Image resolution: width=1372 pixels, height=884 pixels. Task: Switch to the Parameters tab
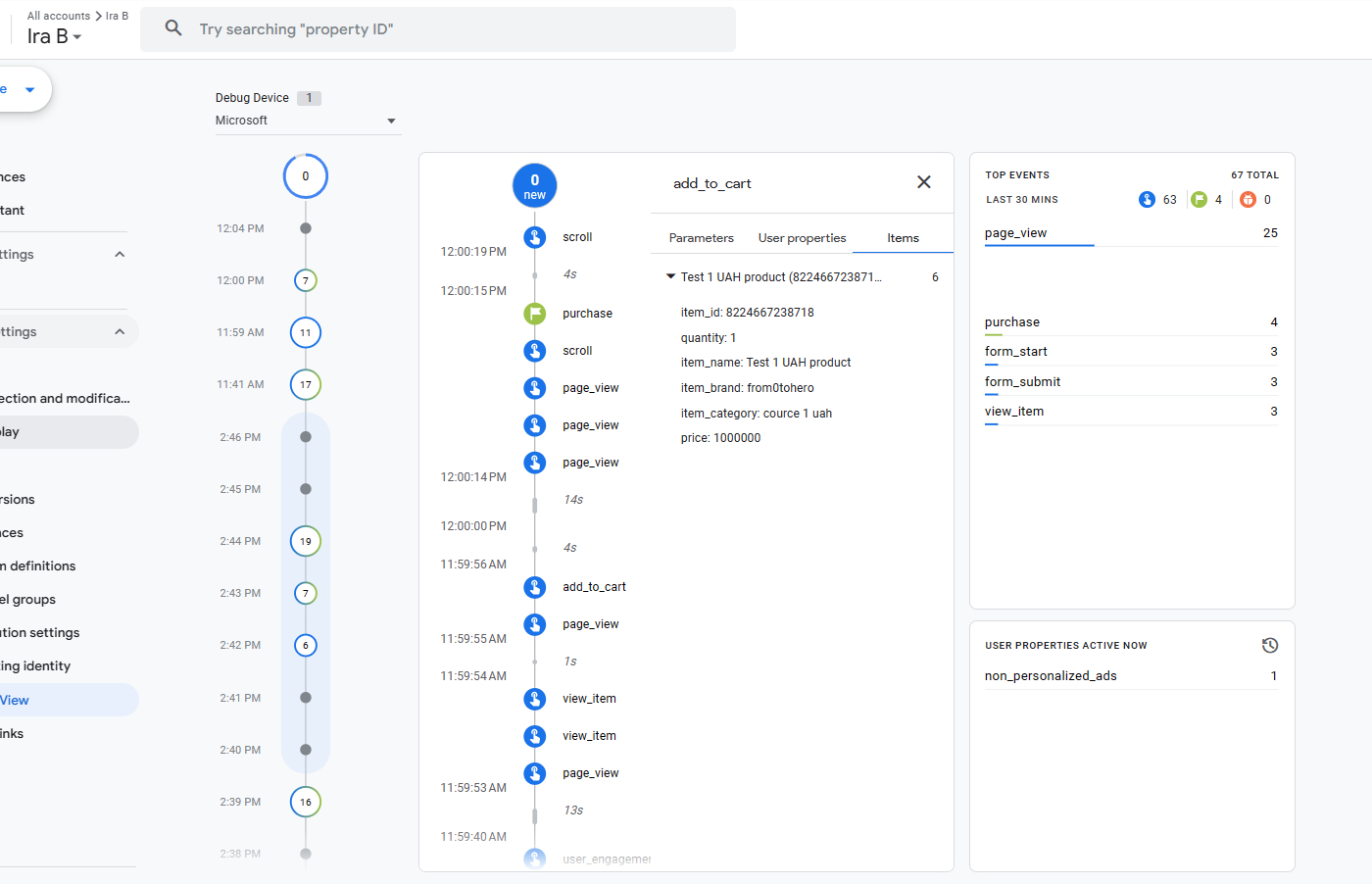701,238
